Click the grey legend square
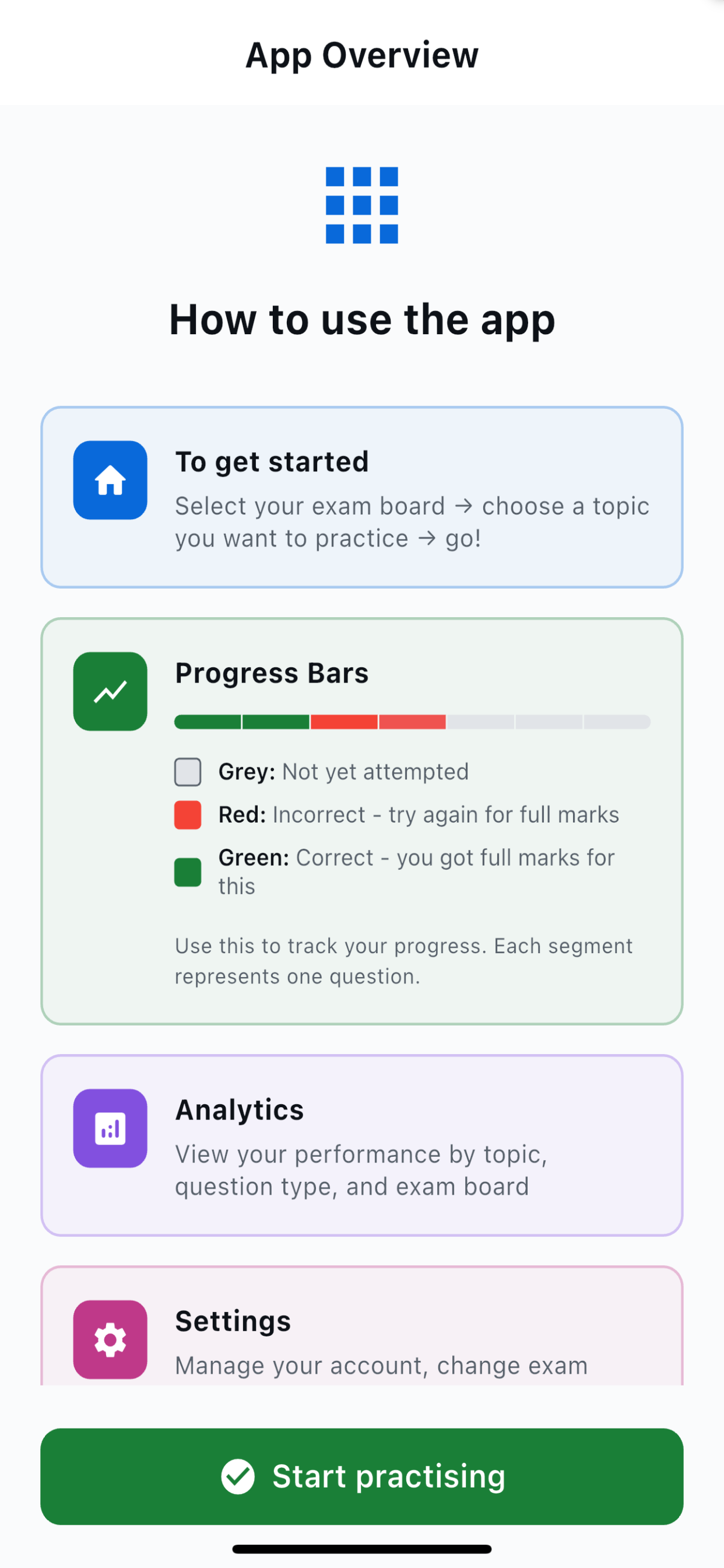This screenshot has width=724, height=1568. pyautogui.click(x=188, y=772)
